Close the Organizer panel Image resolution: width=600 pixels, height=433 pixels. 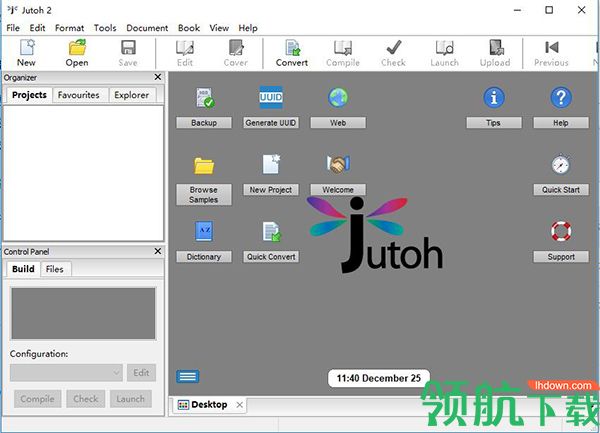[x=158, y=77]
